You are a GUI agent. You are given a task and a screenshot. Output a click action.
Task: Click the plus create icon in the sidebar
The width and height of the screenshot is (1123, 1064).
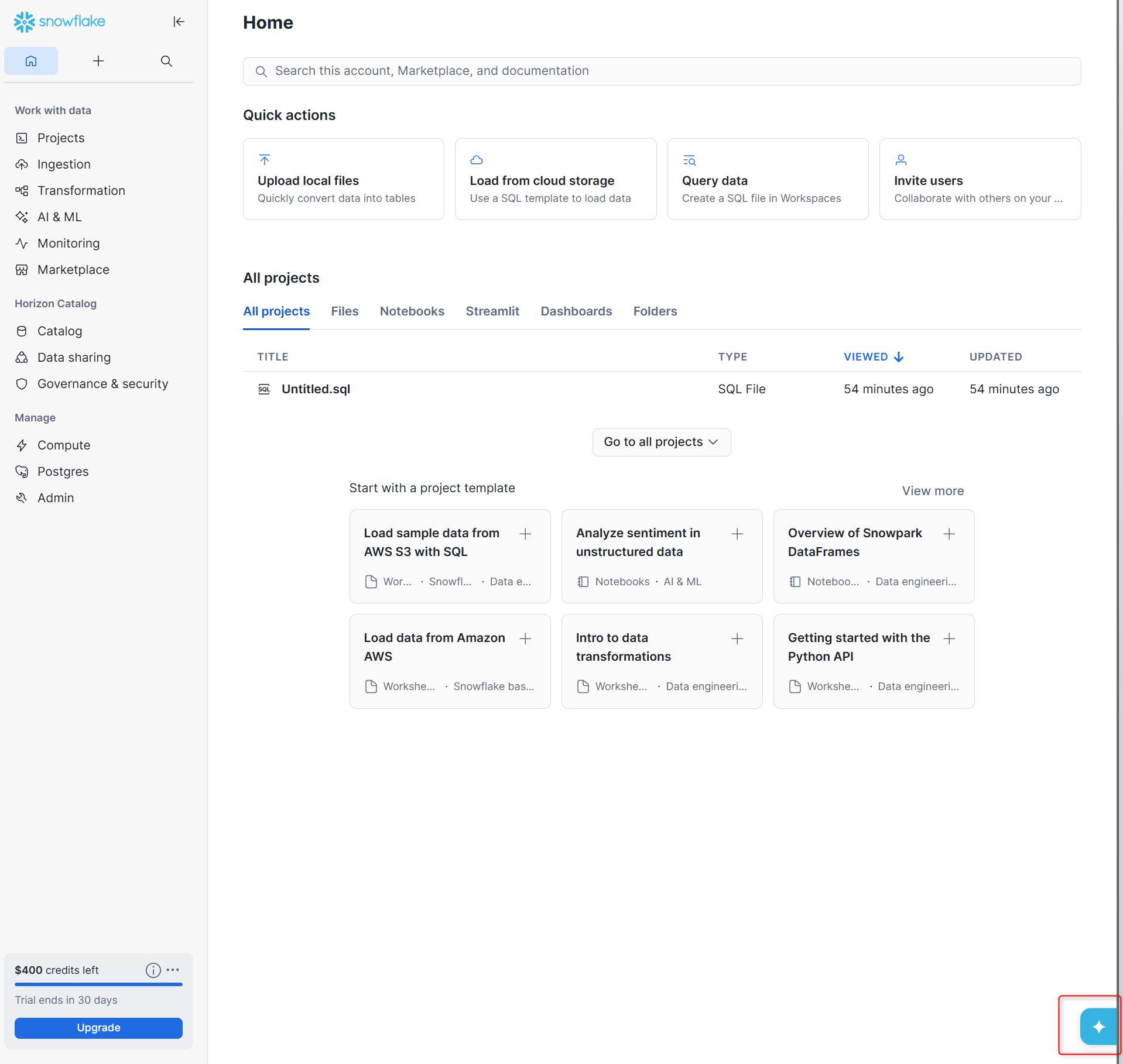(98, 61)
